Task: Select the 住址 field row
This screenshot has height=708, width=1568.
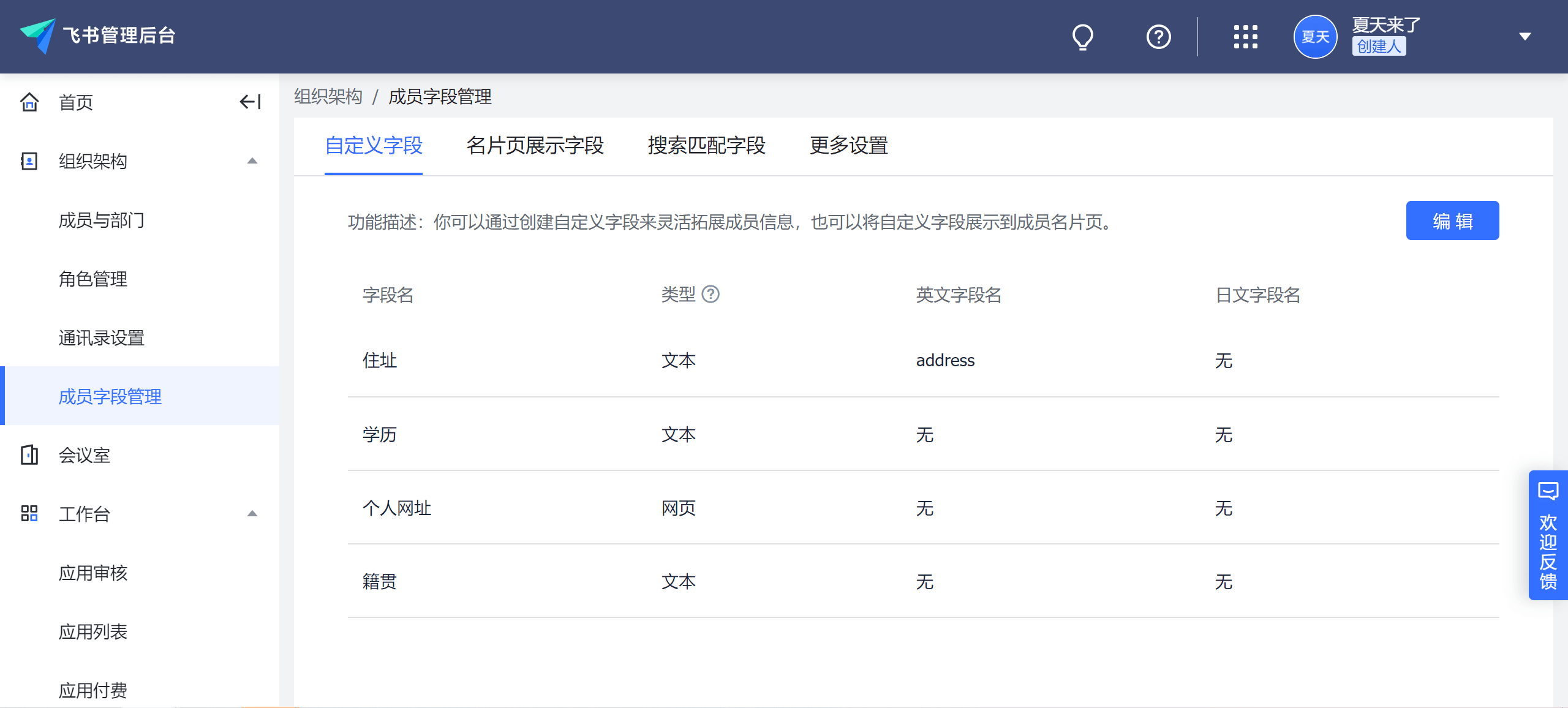Action: 380,360
